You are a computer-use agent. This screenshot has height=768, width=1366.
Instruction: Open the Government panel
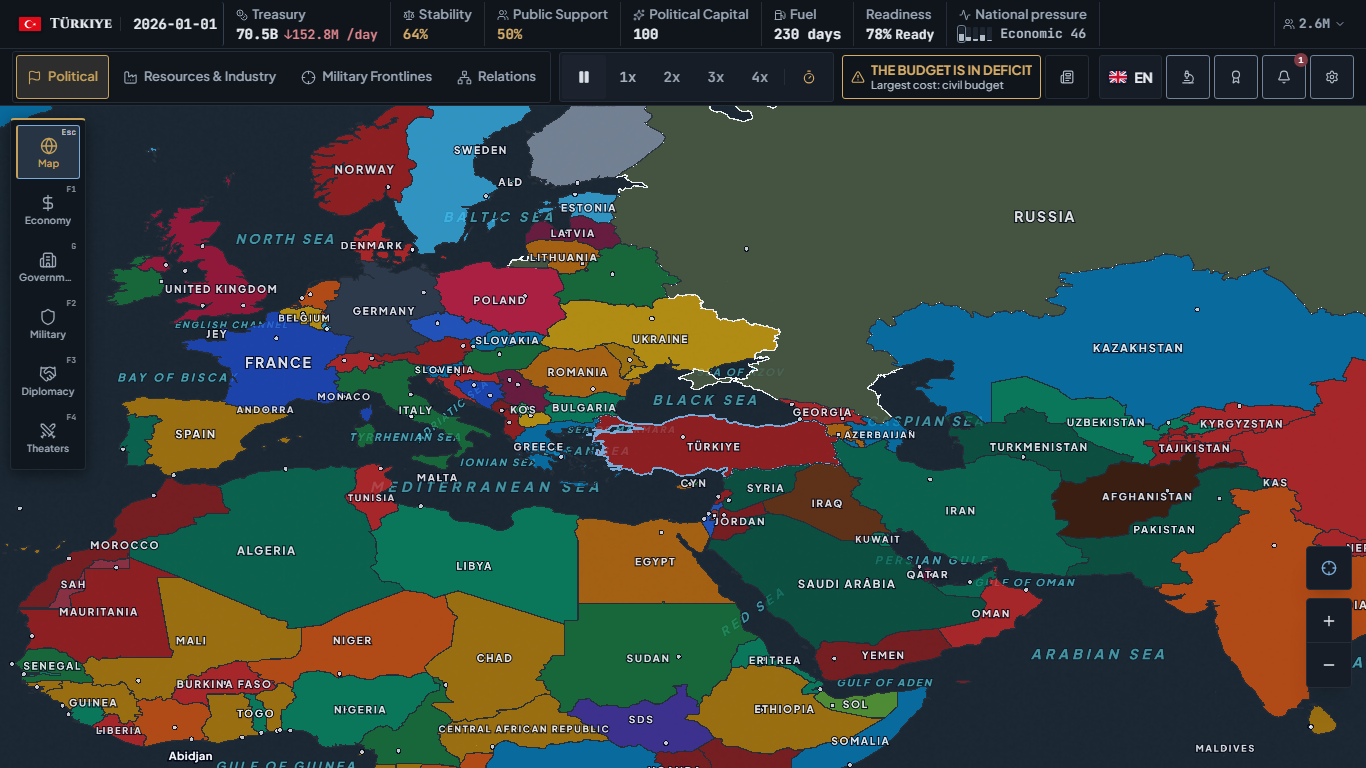pos(48,266)
